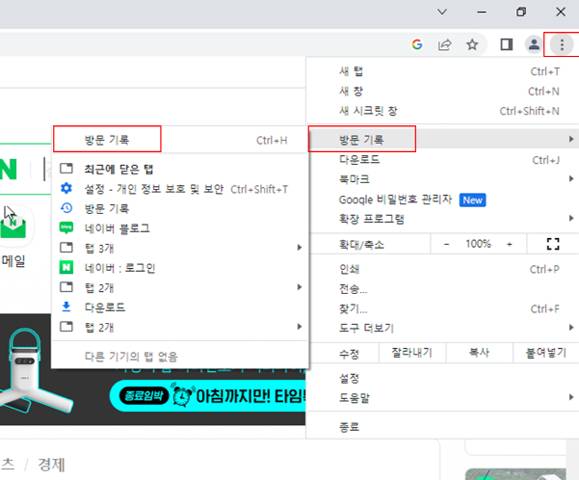Expand 탭 3개 group
Image resolution: width=579 pixels, height=480 pixels.
click(x=180, y=248)
